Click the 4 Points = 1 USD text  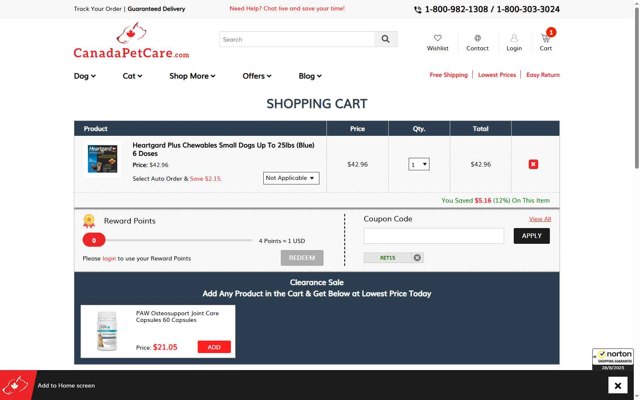[282, 241]
